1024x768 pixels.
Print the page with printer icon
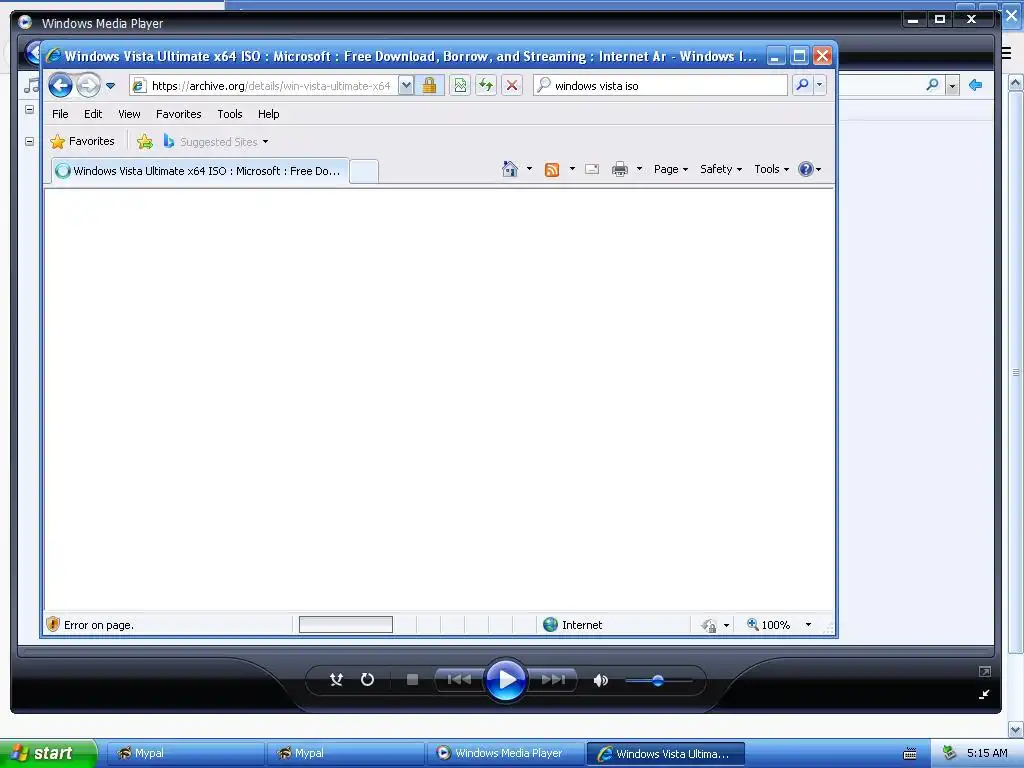(x=620, y=170)
